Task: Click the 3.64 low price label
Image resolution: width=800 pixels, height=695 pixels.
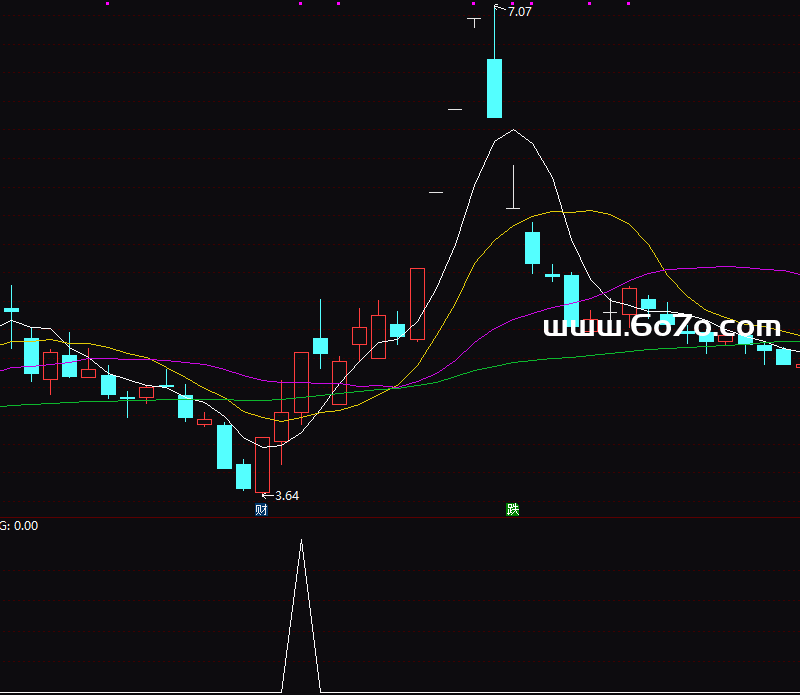Action: pos(286,495)
